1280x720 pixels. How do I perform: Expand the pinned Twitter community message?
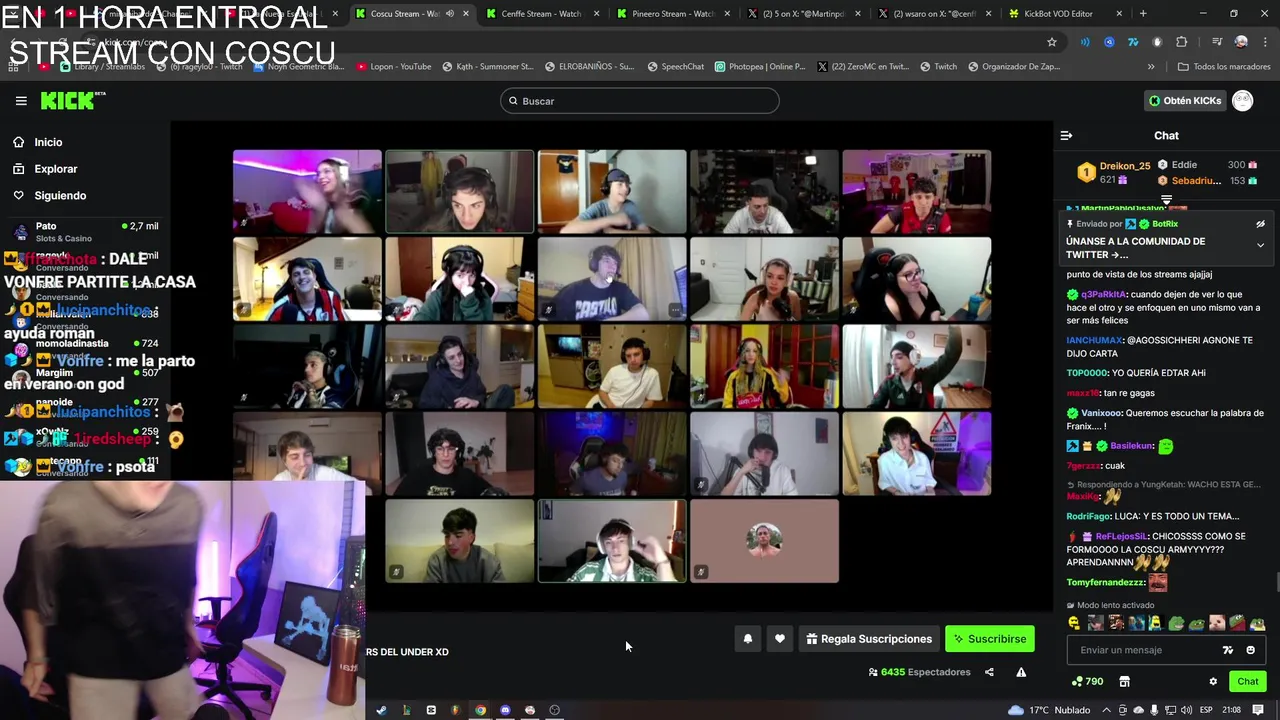1260,245
